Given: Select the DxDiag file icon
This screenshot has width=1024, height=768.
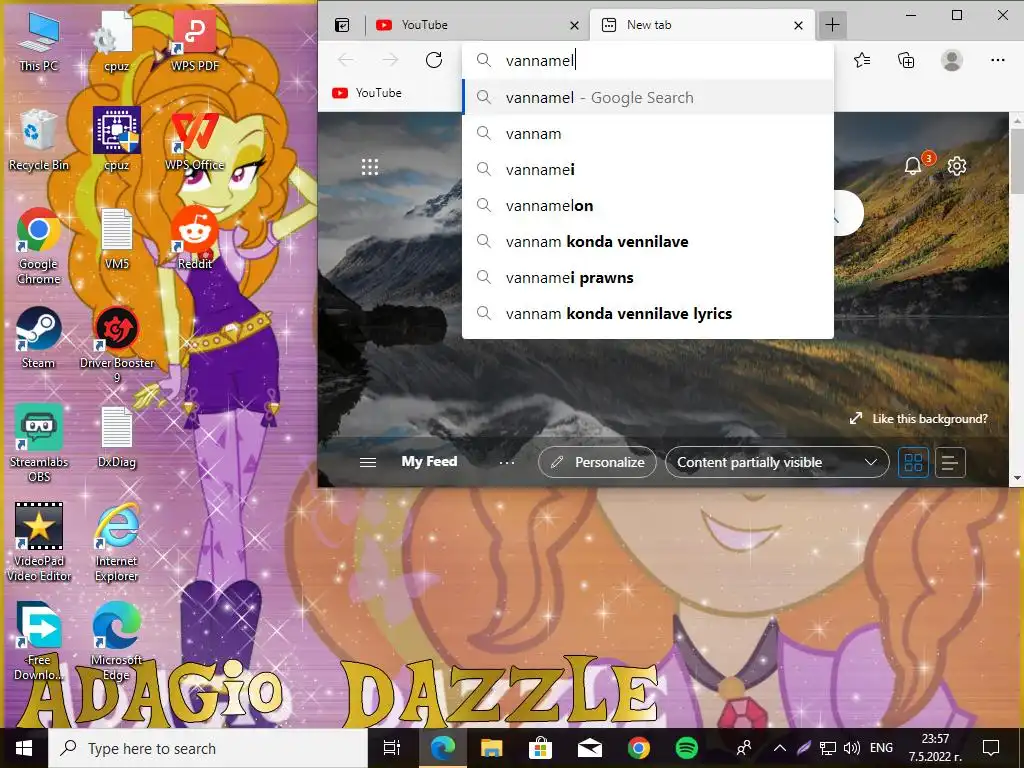Looking at the screenshot, I should pyautogui.click(x=117, y=437).
